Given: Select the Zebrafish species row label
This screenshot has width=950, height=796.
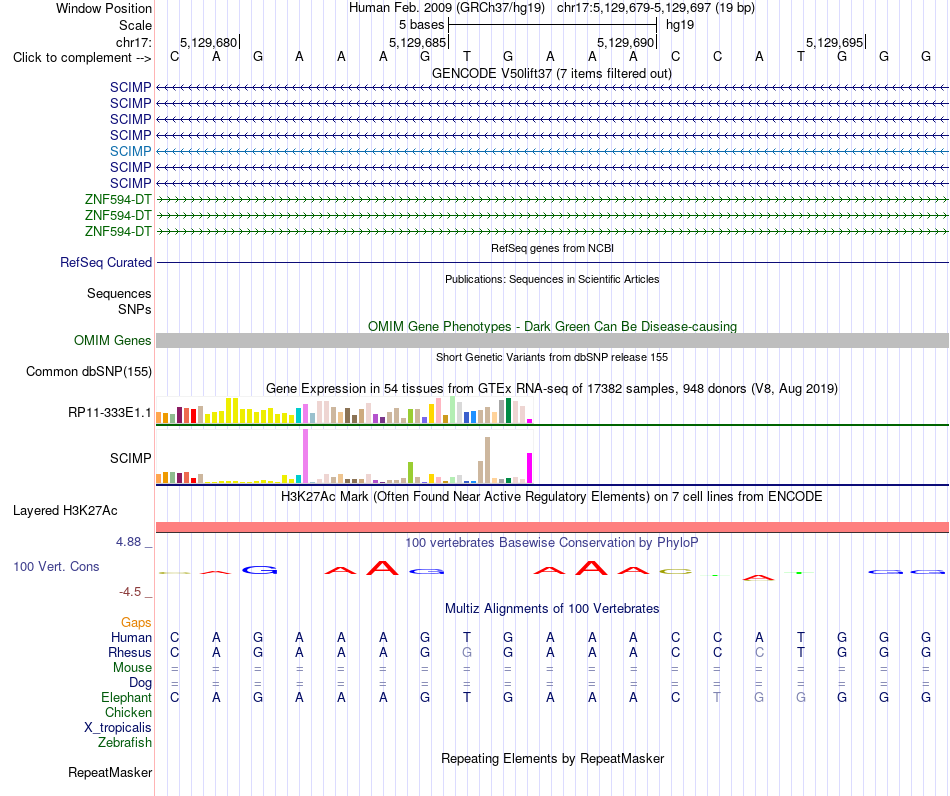Looking at the screenshot, I should [125, 742].
